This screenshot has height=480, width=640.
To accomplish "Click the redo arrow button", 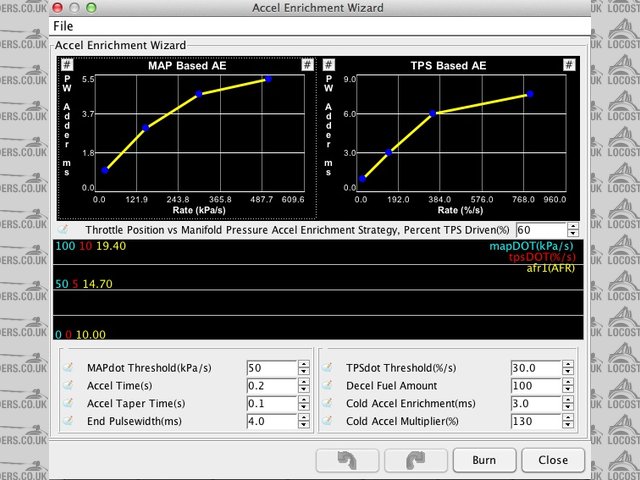I will tap(416, 460).
